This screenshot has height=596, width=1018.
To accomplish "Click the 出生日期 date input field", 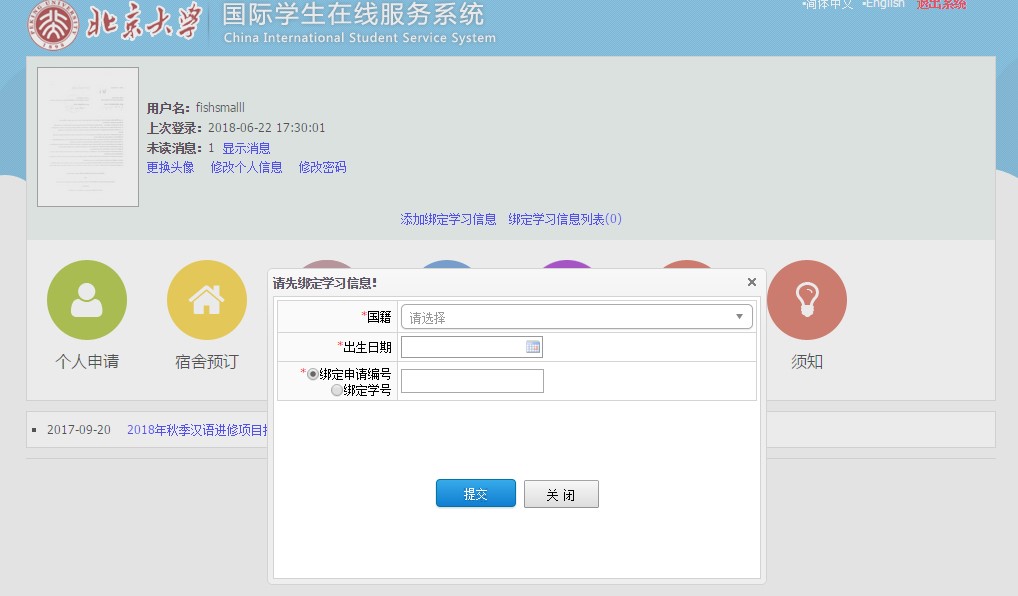I will (462, 347).
